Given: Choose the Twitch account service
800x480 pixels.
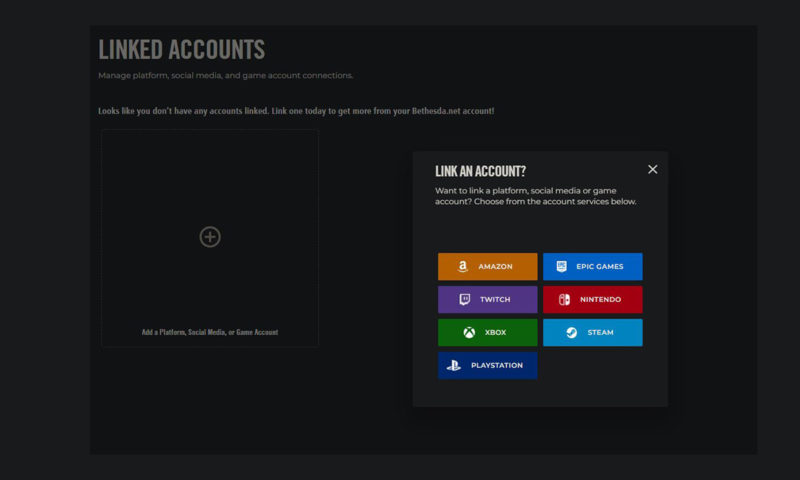Looking at the screenshot, I should coord(487,299).
